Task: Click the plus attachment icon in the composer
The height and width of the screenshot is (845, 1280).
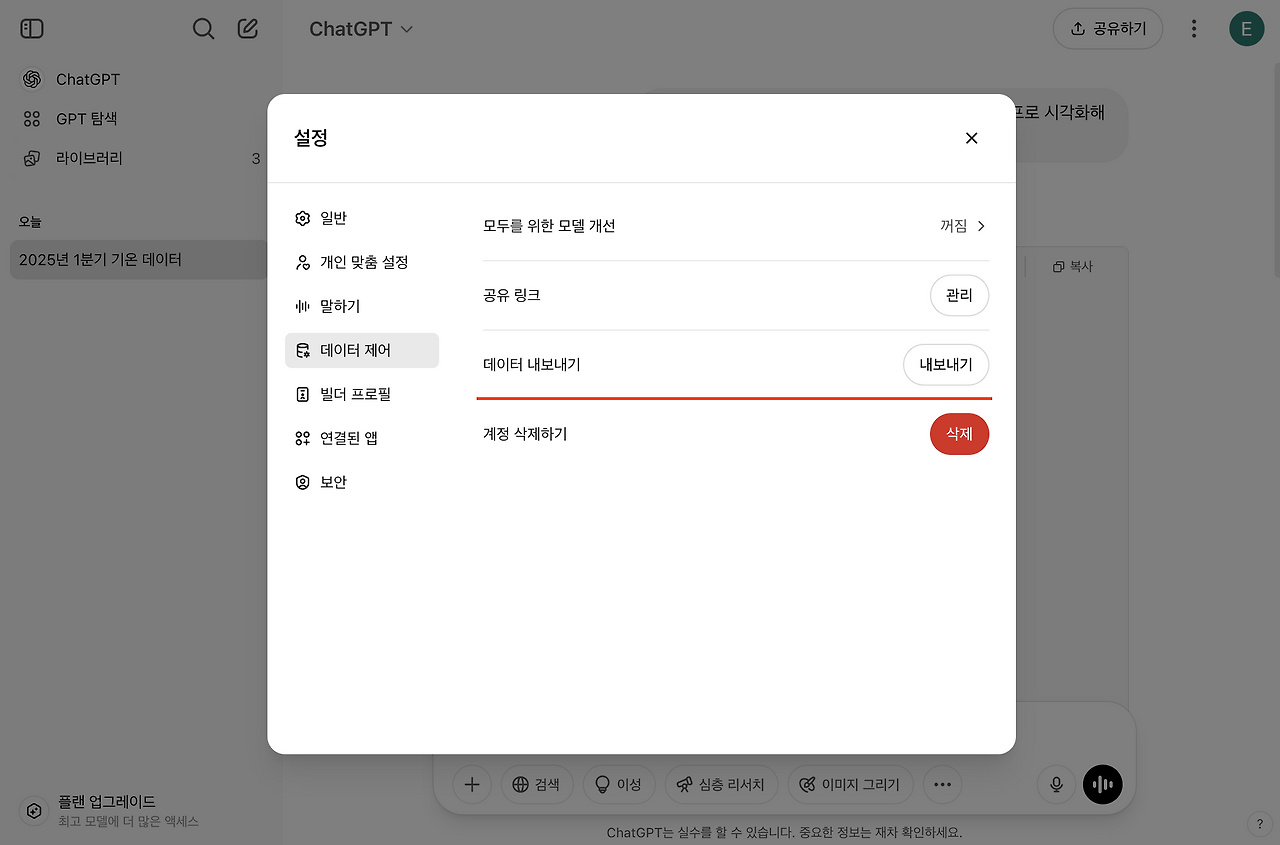Action: tap(471, 784)
